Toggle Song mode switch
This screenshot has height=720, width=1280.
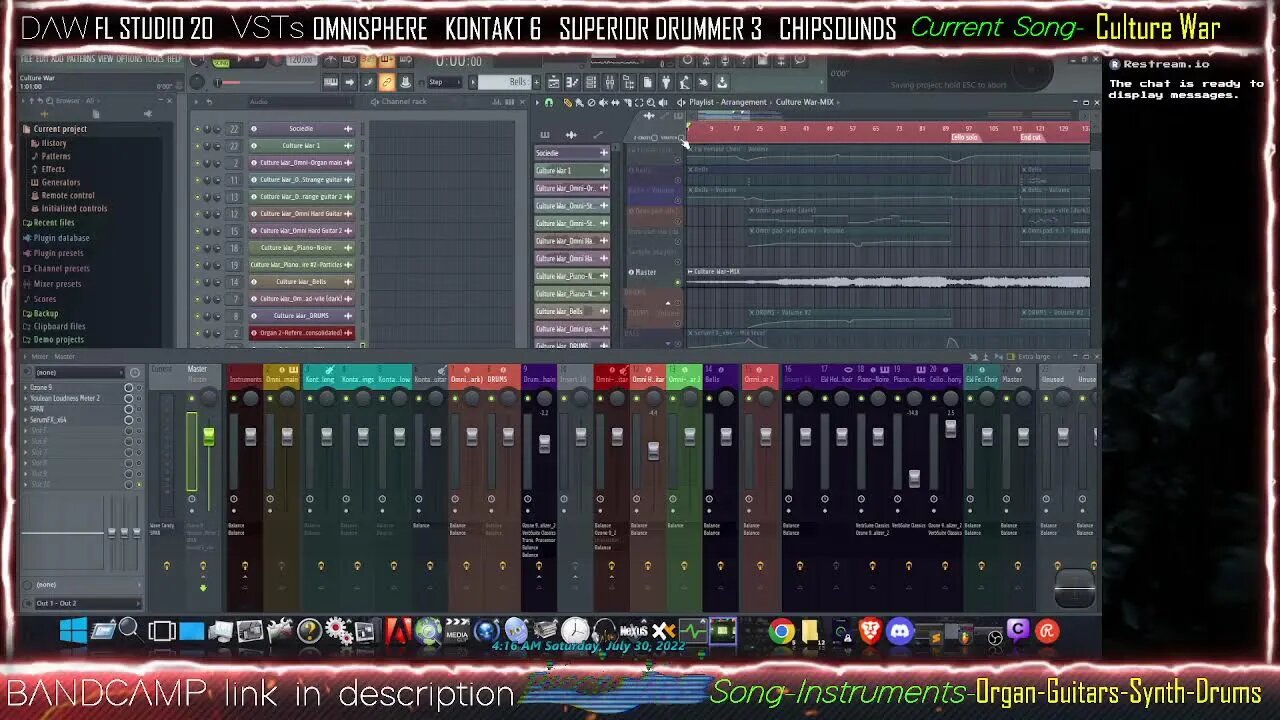point(221,62)
